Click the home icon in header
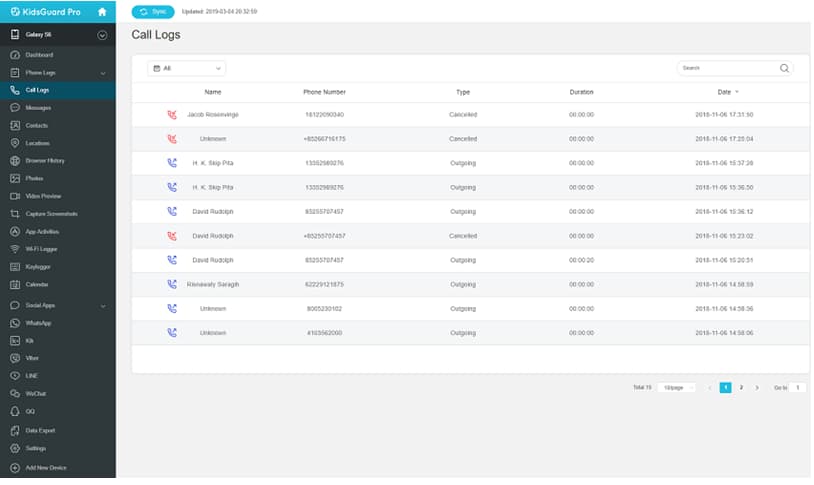The height and width of the screenshot is (485, 814). click(x=101, y=12)
